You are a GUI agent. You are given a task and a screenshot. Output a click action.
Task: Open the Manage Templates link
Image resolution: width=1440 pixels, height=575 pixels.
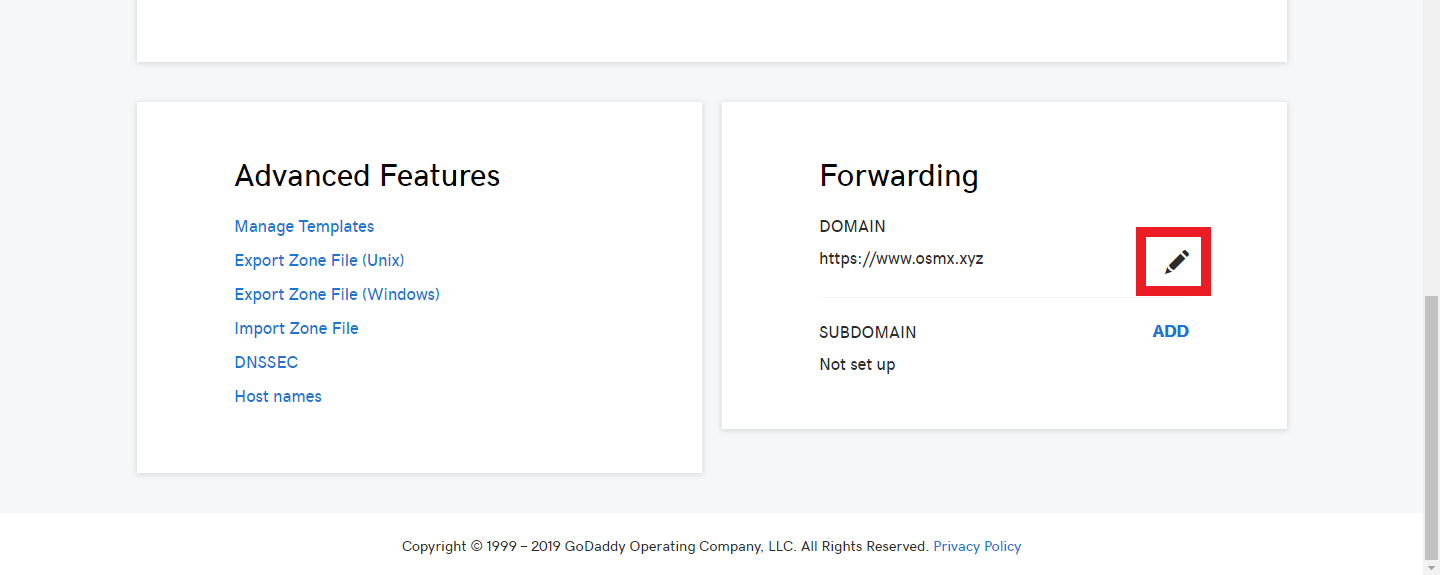pyautogui.click(x=304, y=227)
